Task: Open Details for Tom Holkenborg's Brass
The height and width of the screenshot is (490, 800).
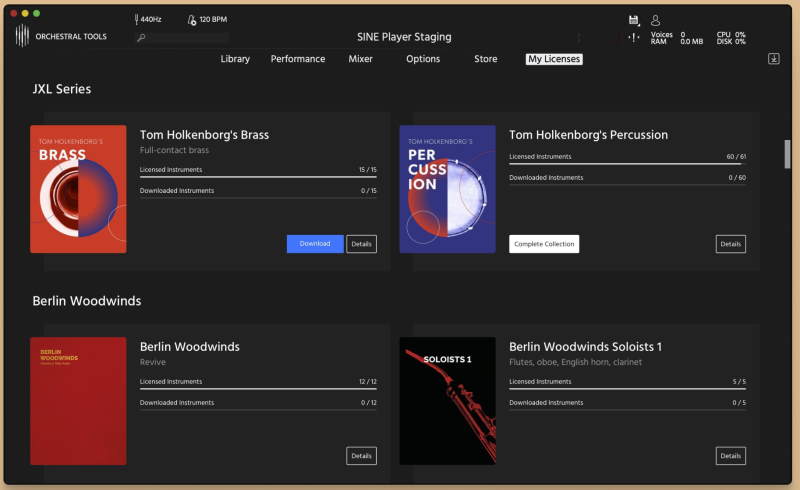Action: click(x=361, y=244)
